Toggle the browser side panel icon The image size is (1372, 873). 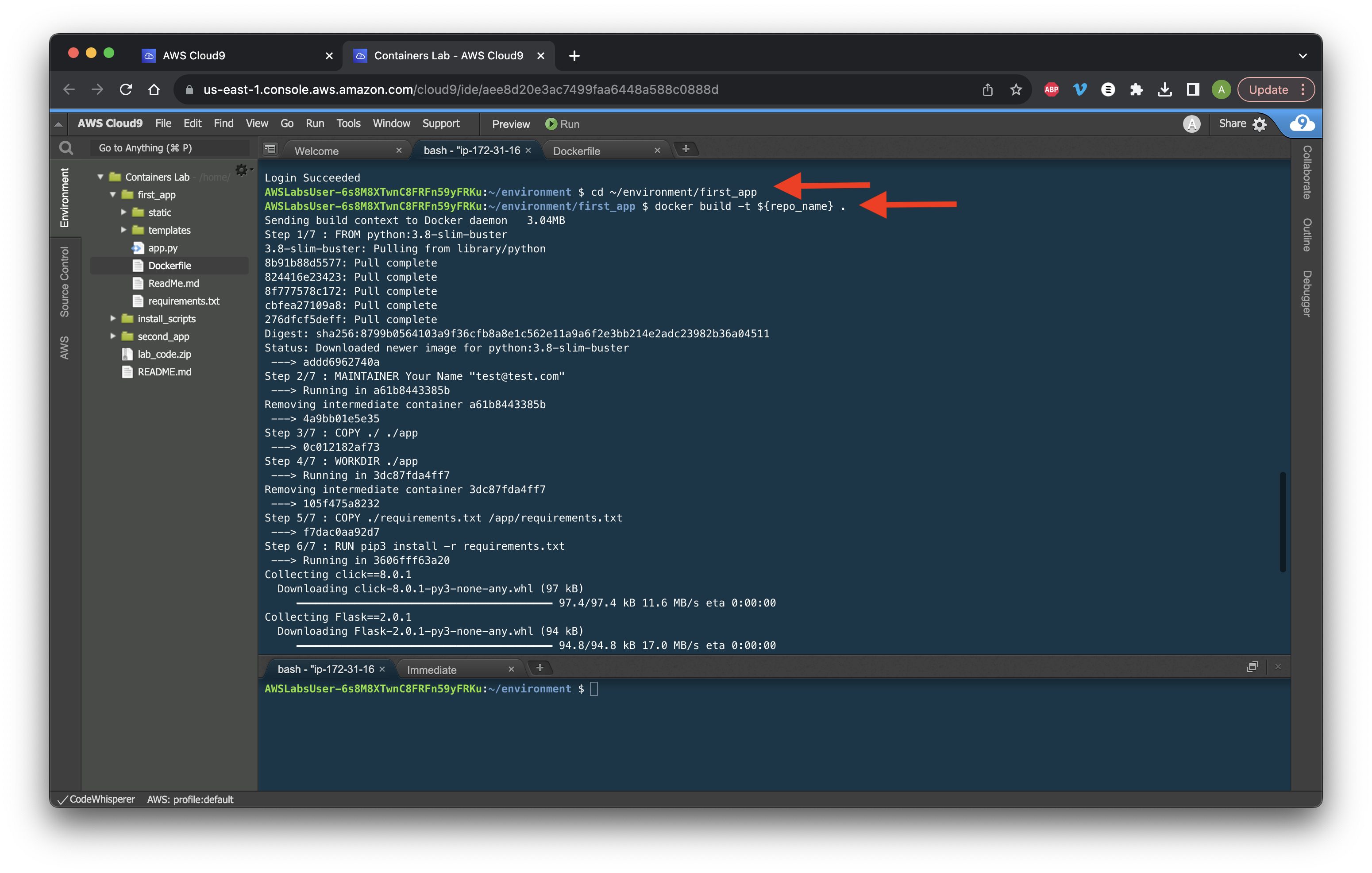click(1192, 89)
